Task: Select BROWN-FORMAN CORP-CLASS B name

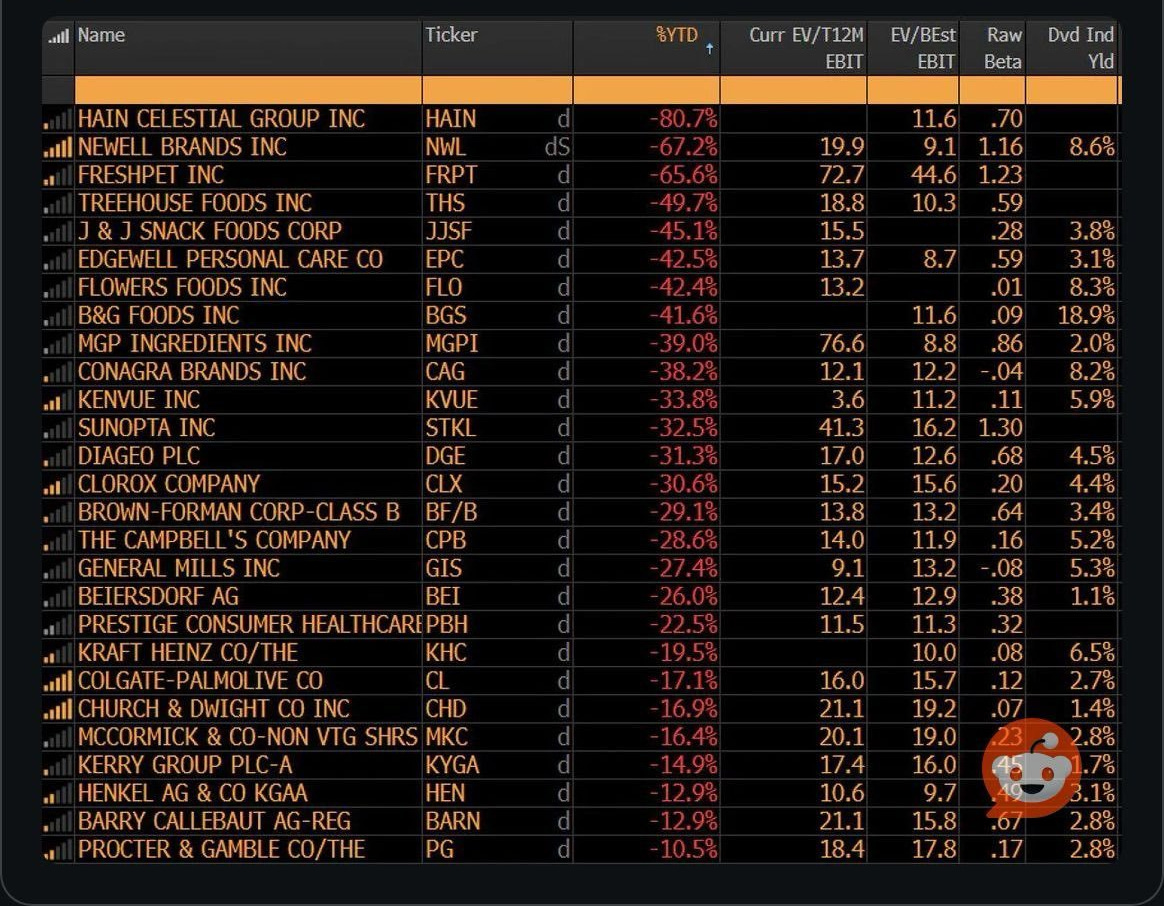Action: [x=238, y=512]
